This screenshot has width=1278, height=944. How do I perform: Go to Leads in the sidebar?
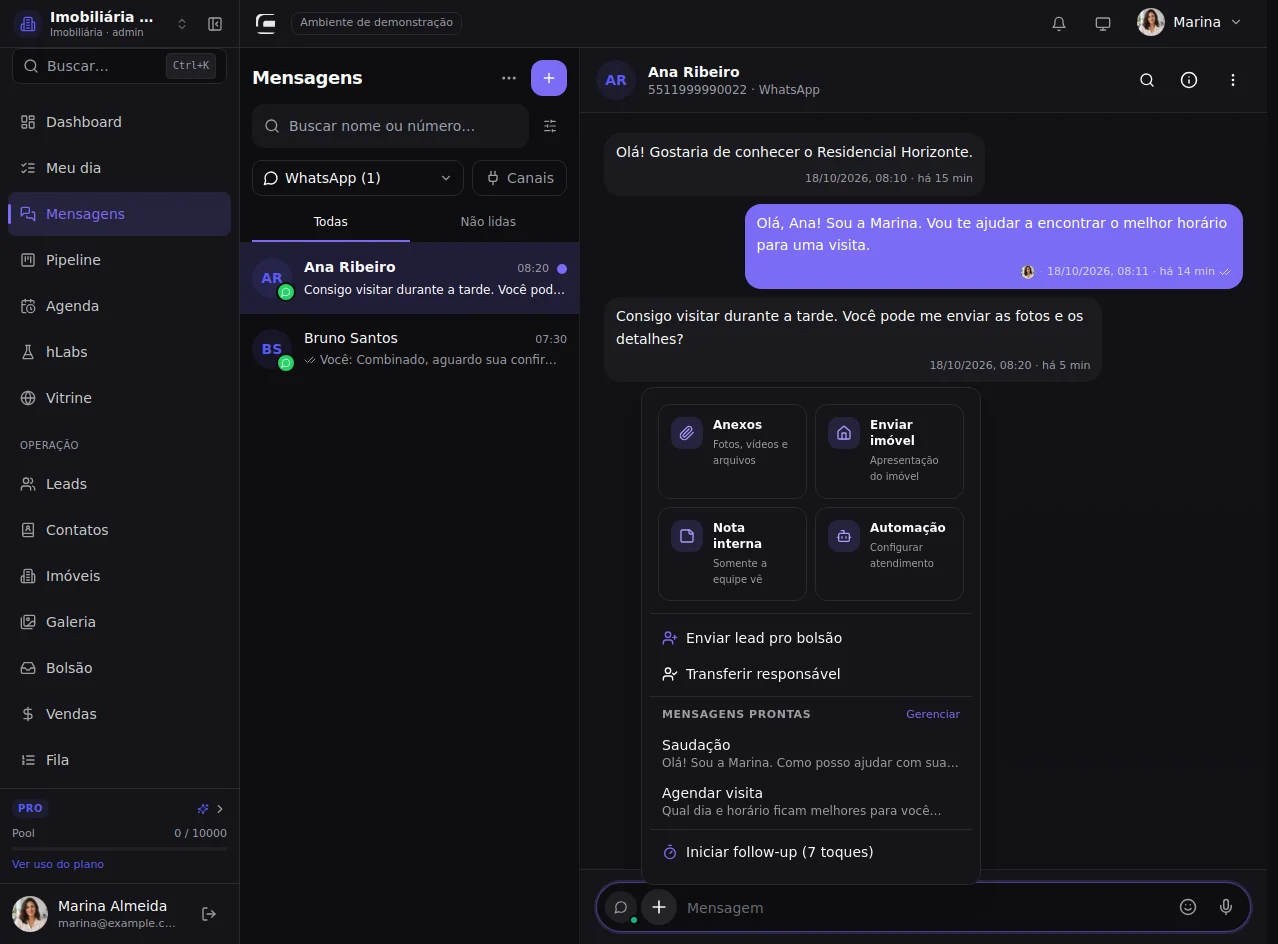pyautogui.click(x=119, y=484)
